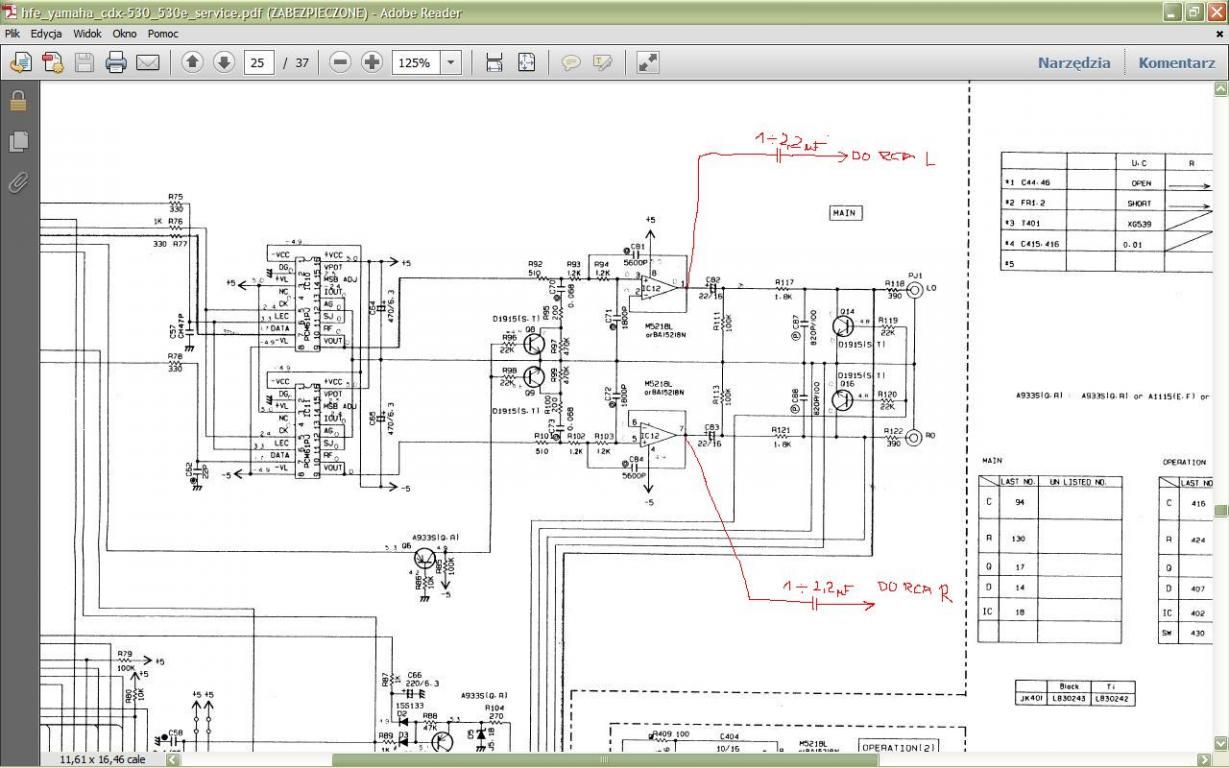Select the highlight text tool
Image resolution: width=1229 pixels, height=768 pixels.
[x=602, y=63]
